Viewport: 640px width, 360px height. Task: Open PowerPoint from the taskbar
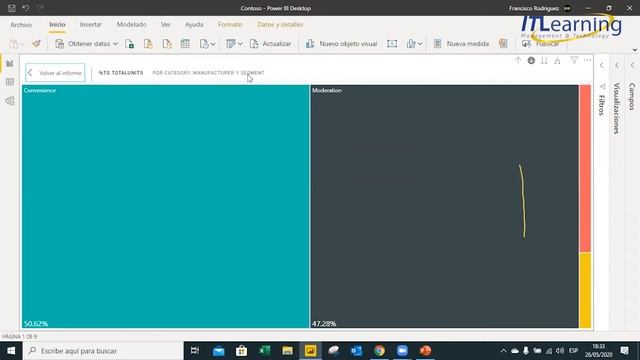(425, 351)
